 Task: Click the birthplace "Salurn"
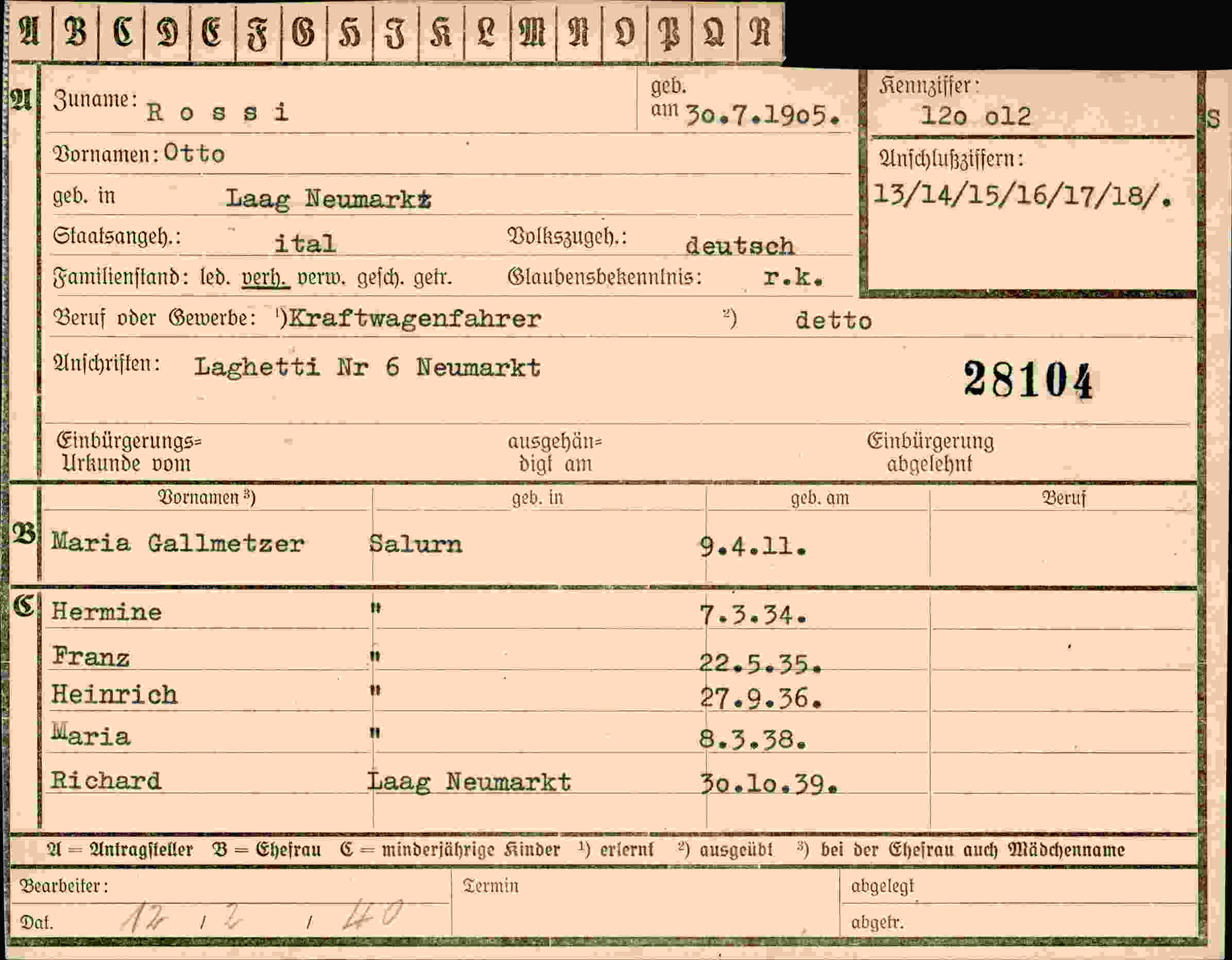pyautogui.click(x=416, y=544)
